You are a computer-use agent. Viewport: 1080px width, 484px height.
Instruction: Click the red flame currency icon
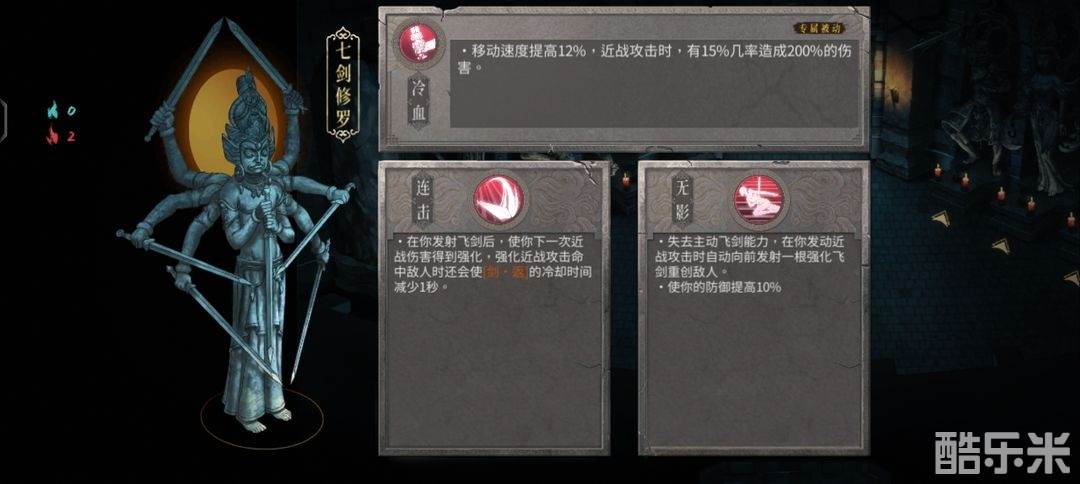52,136
